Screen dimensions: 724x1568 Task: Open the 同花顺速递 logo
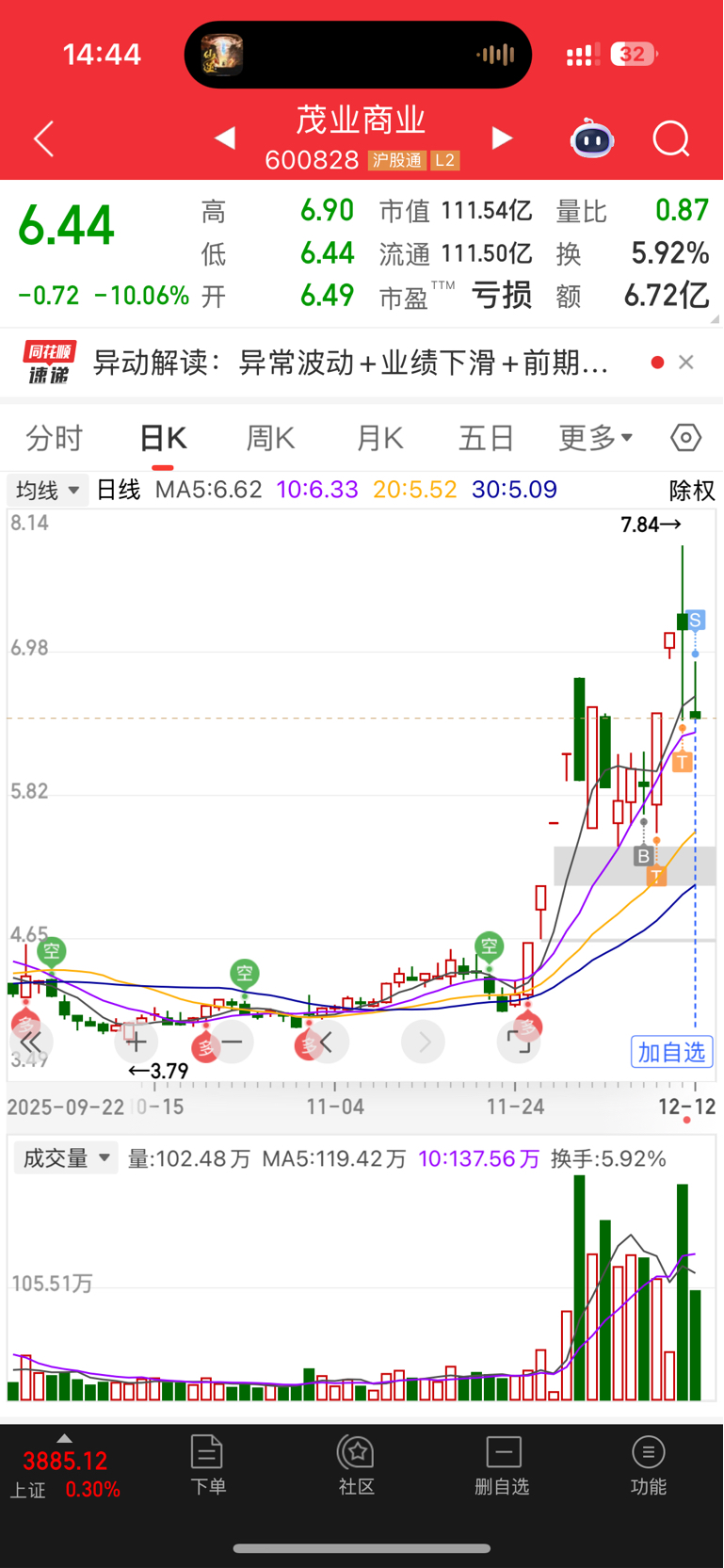coord(49,363)
